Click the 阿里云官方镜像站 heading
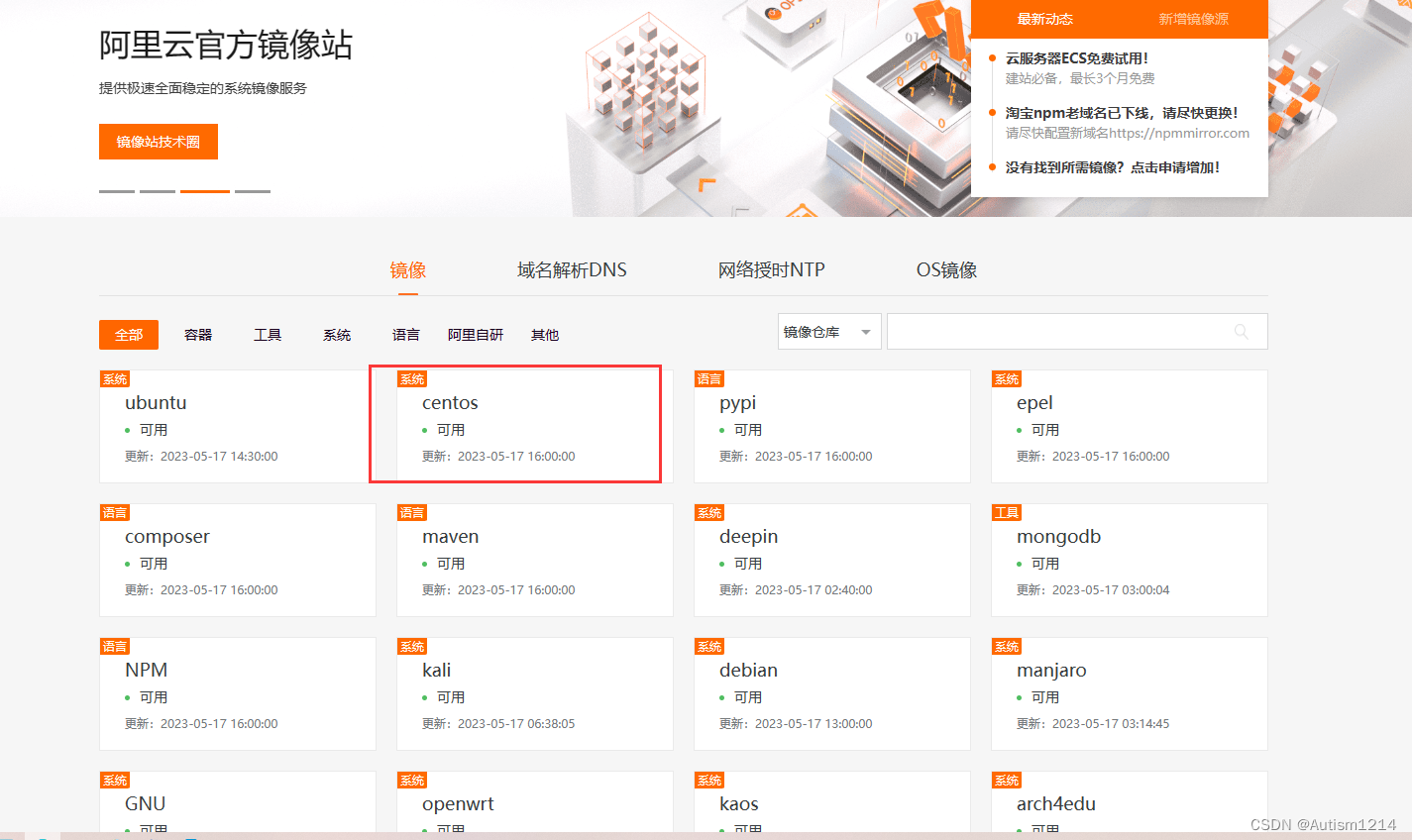This screenshot has height=840, width=1412. [226, 45]
